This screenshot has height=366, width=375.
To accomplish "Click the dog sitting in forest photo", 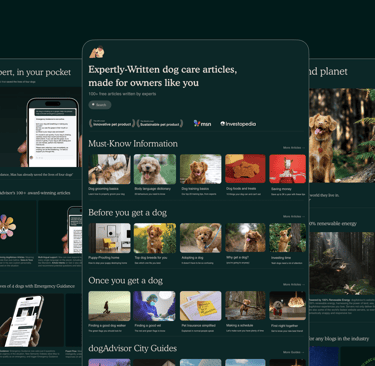I will 342,135.
